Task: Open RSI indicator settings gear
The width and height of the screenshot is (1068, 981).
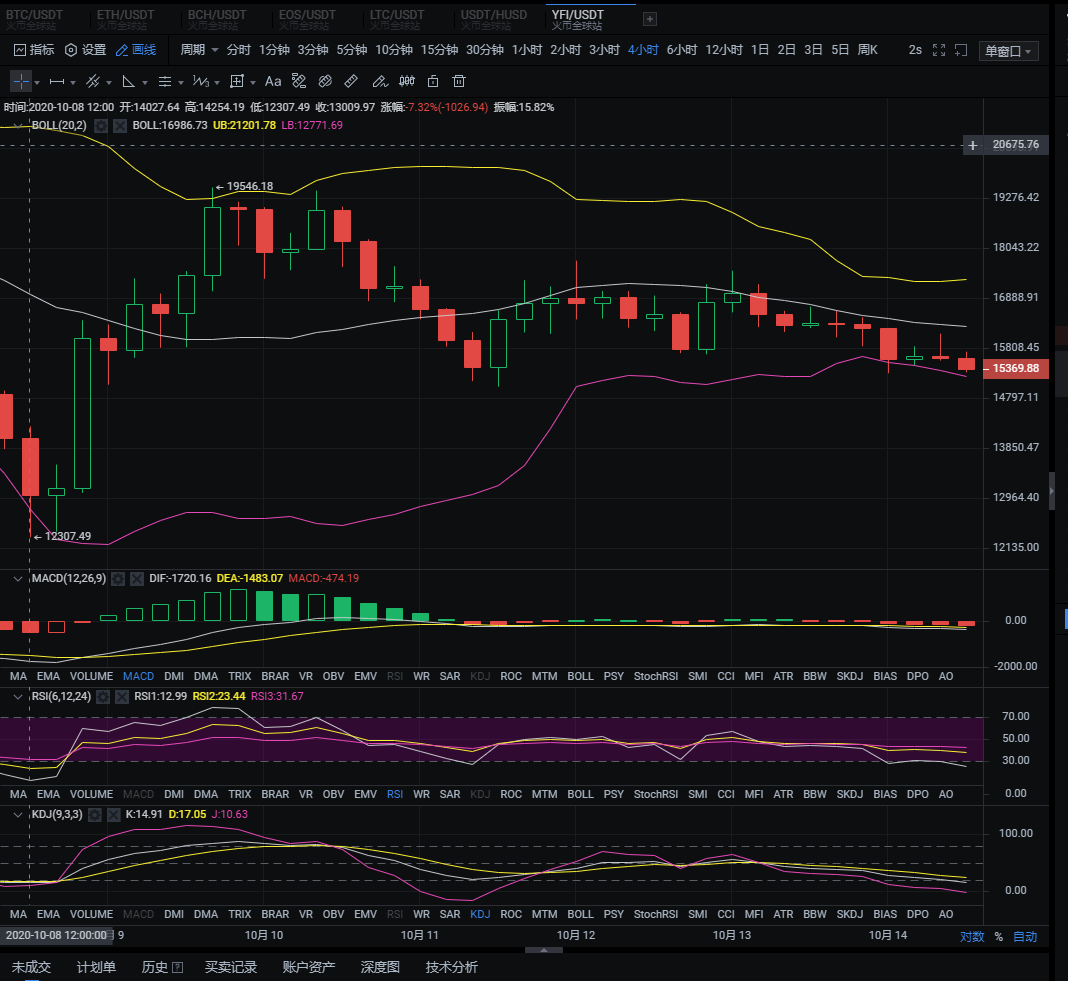Action: [103, 697]
